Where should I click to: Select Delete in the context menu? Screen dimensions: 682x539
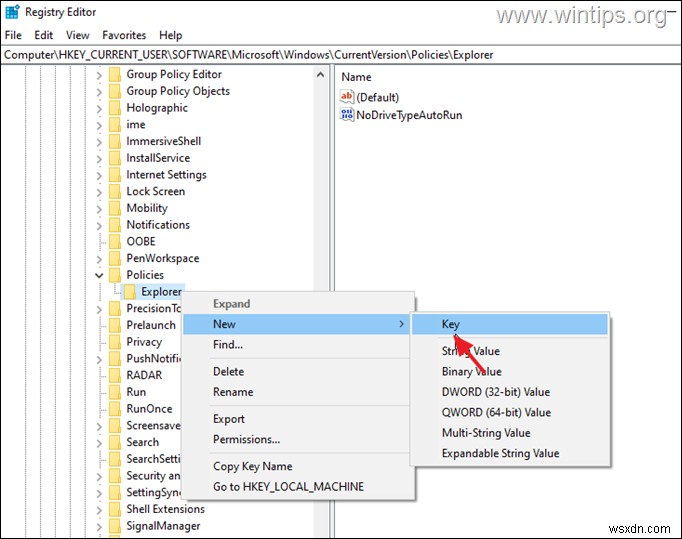point(296,372)
